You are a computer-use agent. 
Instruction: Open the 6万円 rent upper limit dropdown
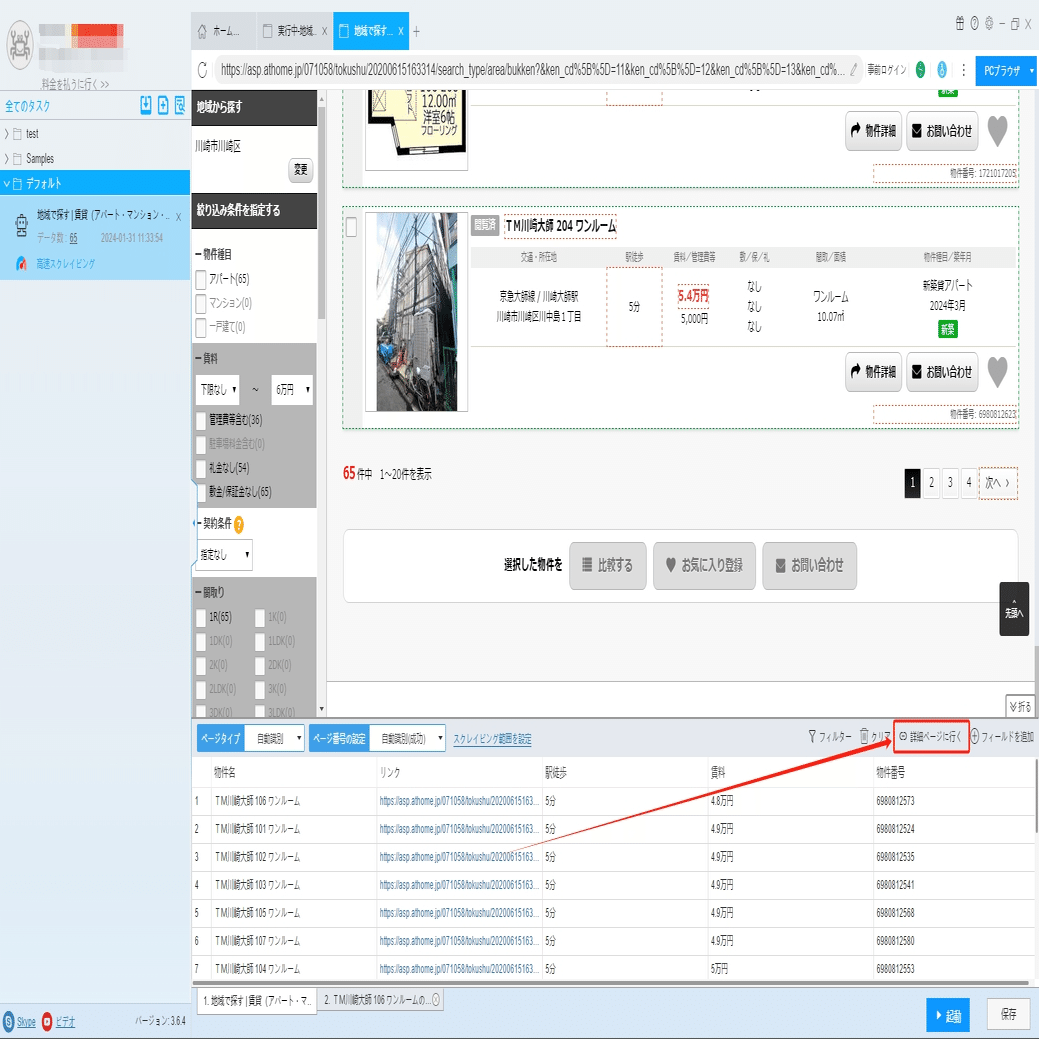tap(292, 390)
